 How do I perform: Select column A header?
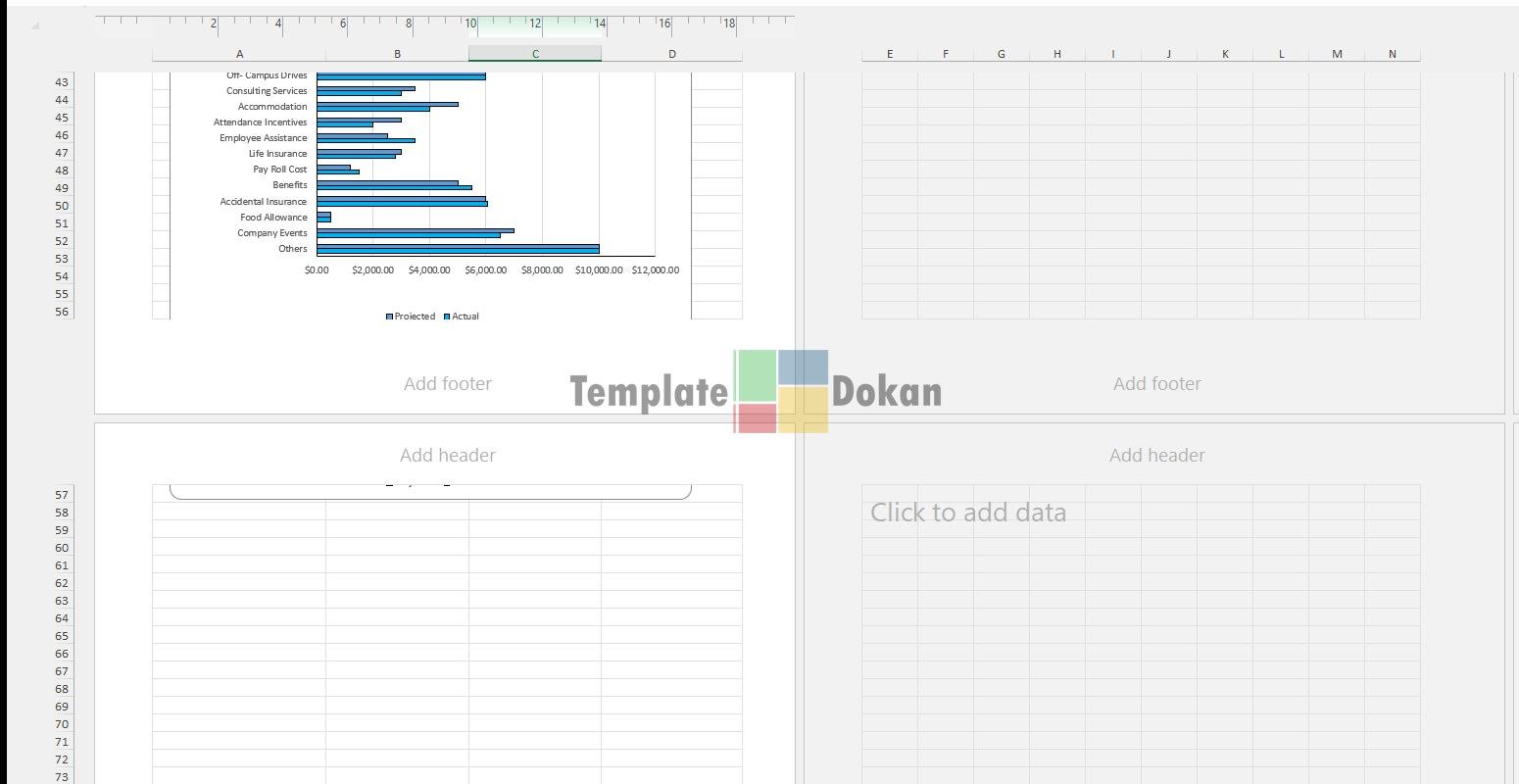click(x=239, y=54)
